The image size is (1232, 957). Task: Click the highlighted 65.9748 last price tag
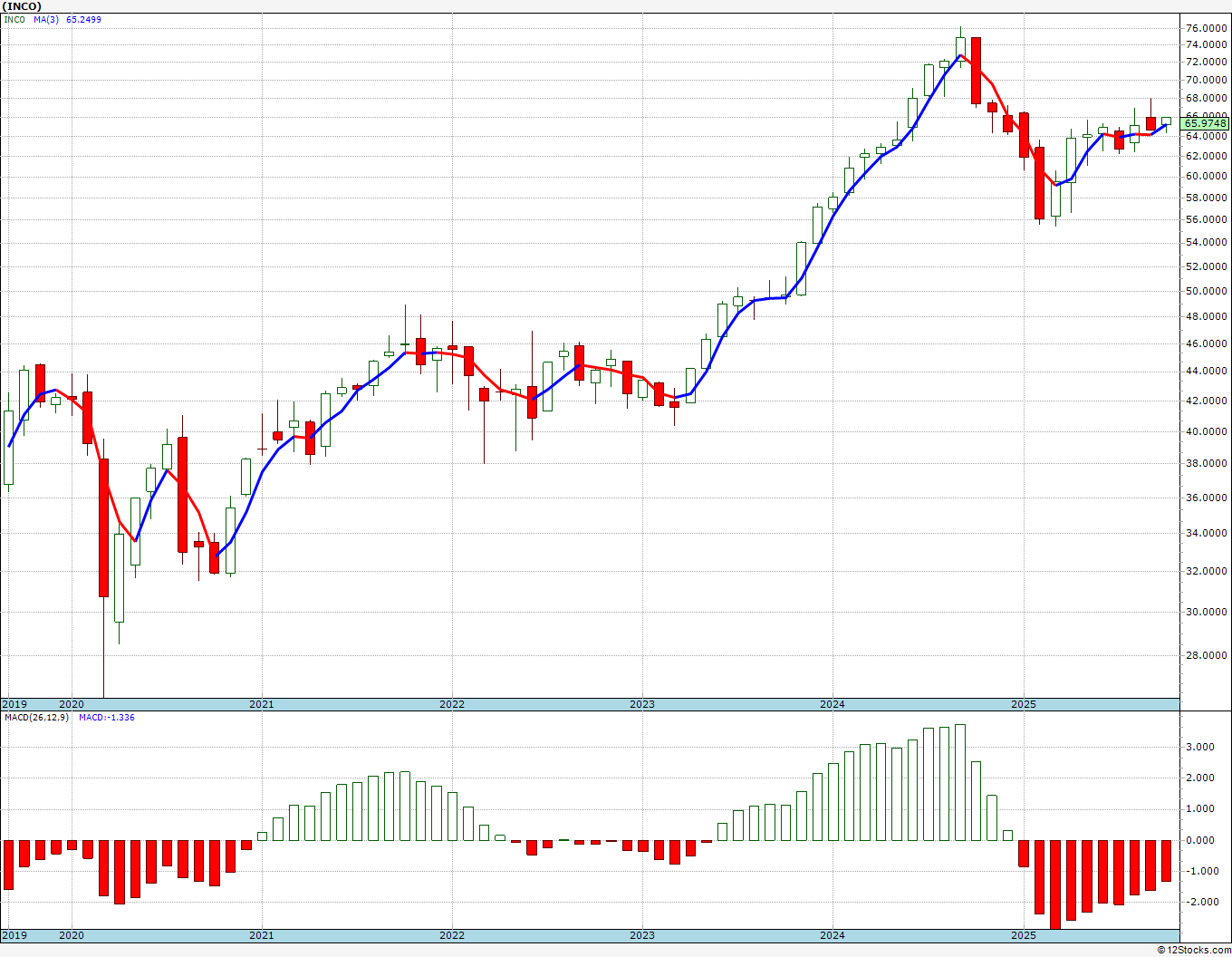(x=1206, y=123)
